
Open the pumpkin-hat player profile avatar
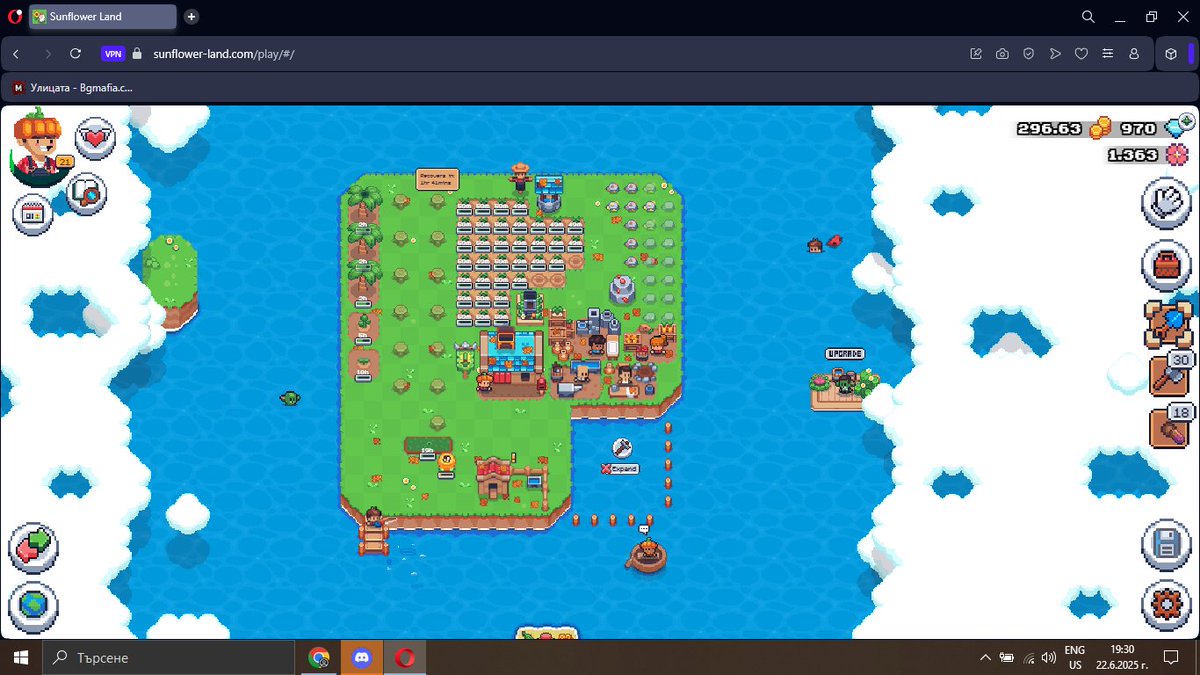38,145
